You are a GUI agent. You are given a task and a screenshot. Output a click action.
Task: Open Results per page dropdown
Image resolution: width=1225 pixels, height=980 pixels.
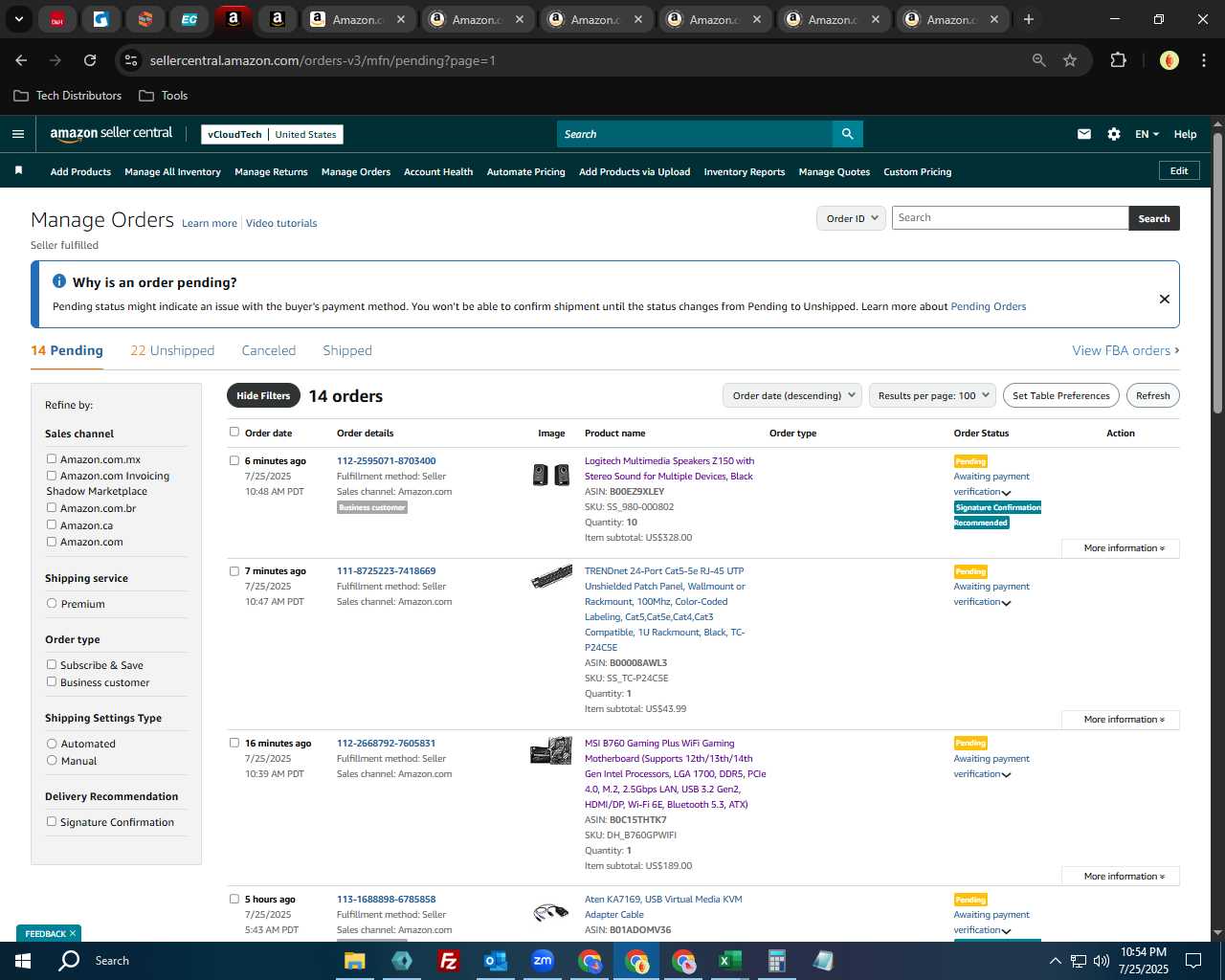coord(933,395)
